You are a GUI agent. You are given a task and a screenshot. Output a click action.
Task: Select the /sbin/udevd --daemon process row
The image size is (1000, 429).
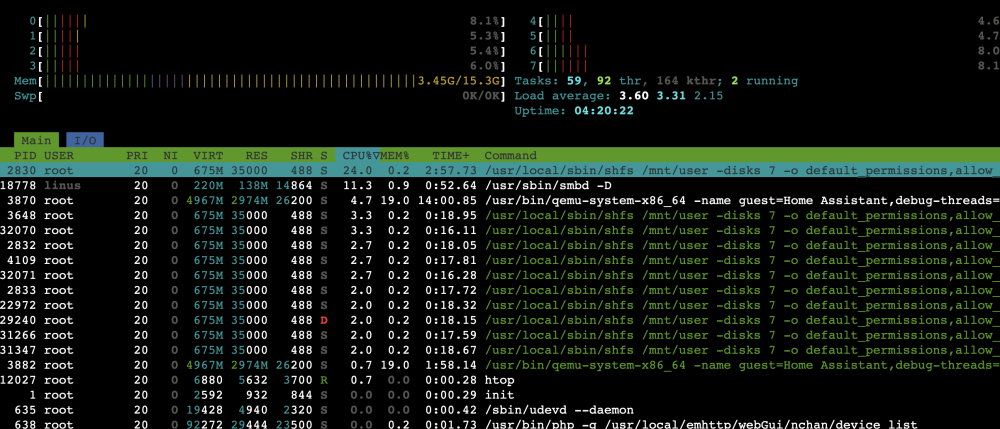coord(500,410)
